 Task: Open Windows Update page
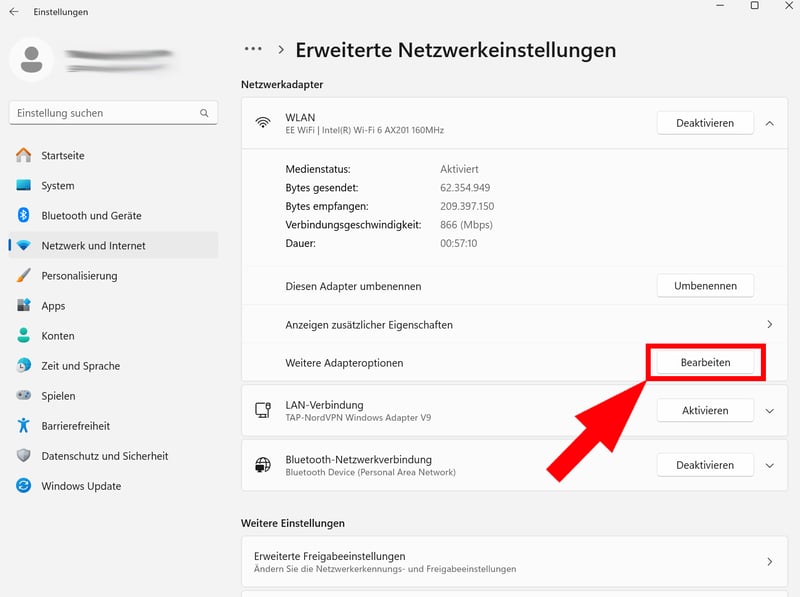click(113, 486)
